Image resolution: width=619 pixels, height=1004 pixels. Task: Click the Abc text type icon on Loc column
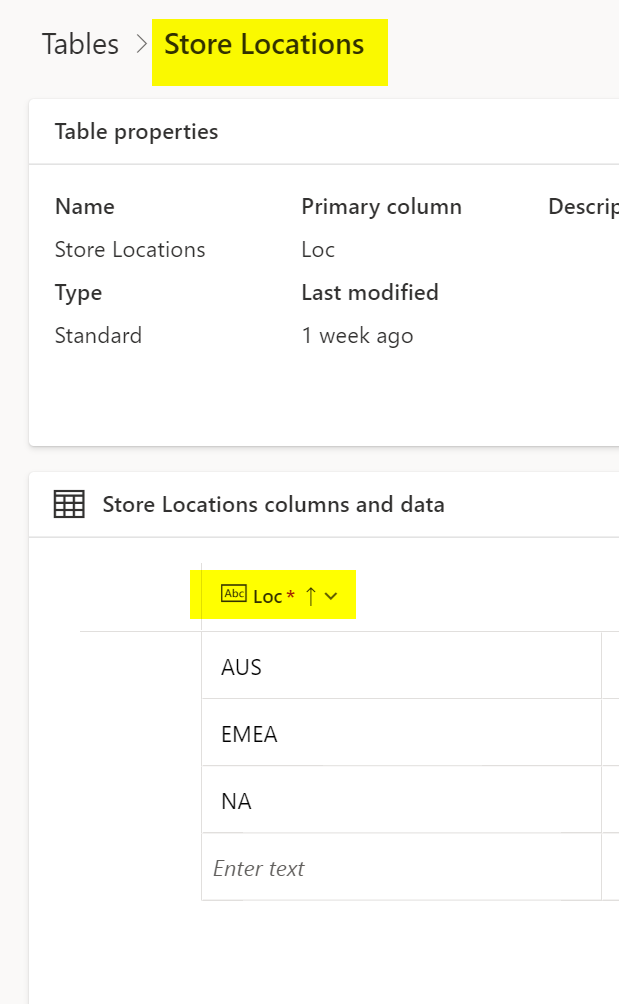[233, 594]
